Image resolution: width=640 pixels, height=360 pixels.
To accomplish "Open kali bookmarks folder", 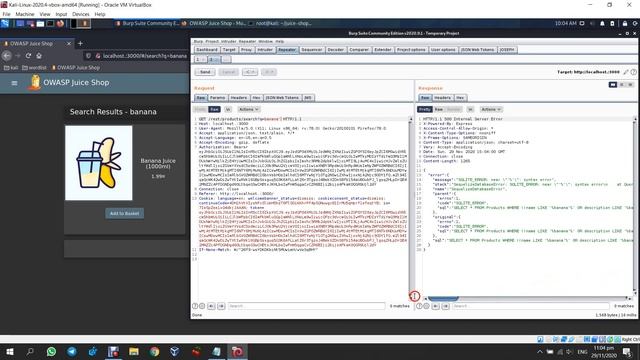I will [x=11, y=68].
